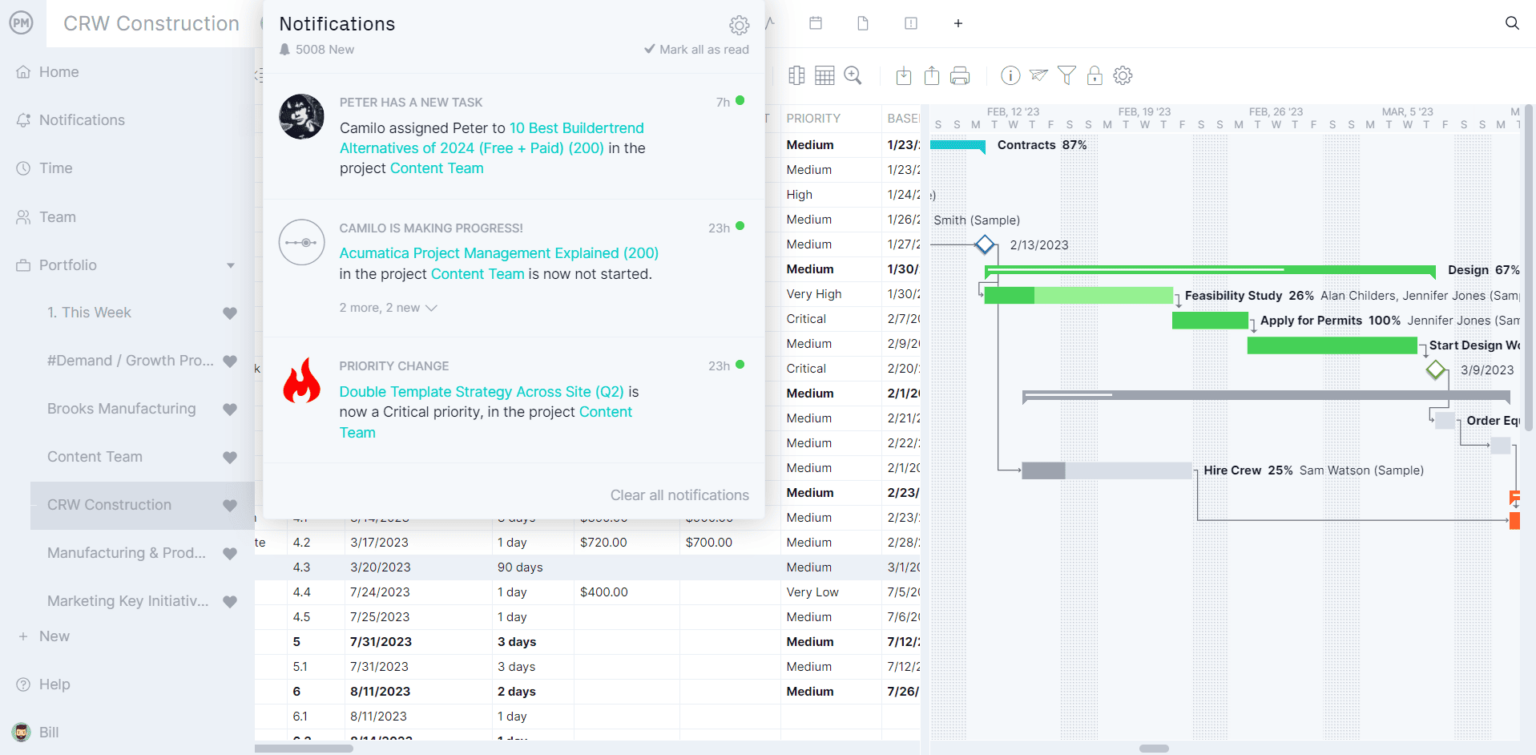Click the print icon in the toolbar
The width and height of the screenshot is (1536, 755).
pos(959,75)
